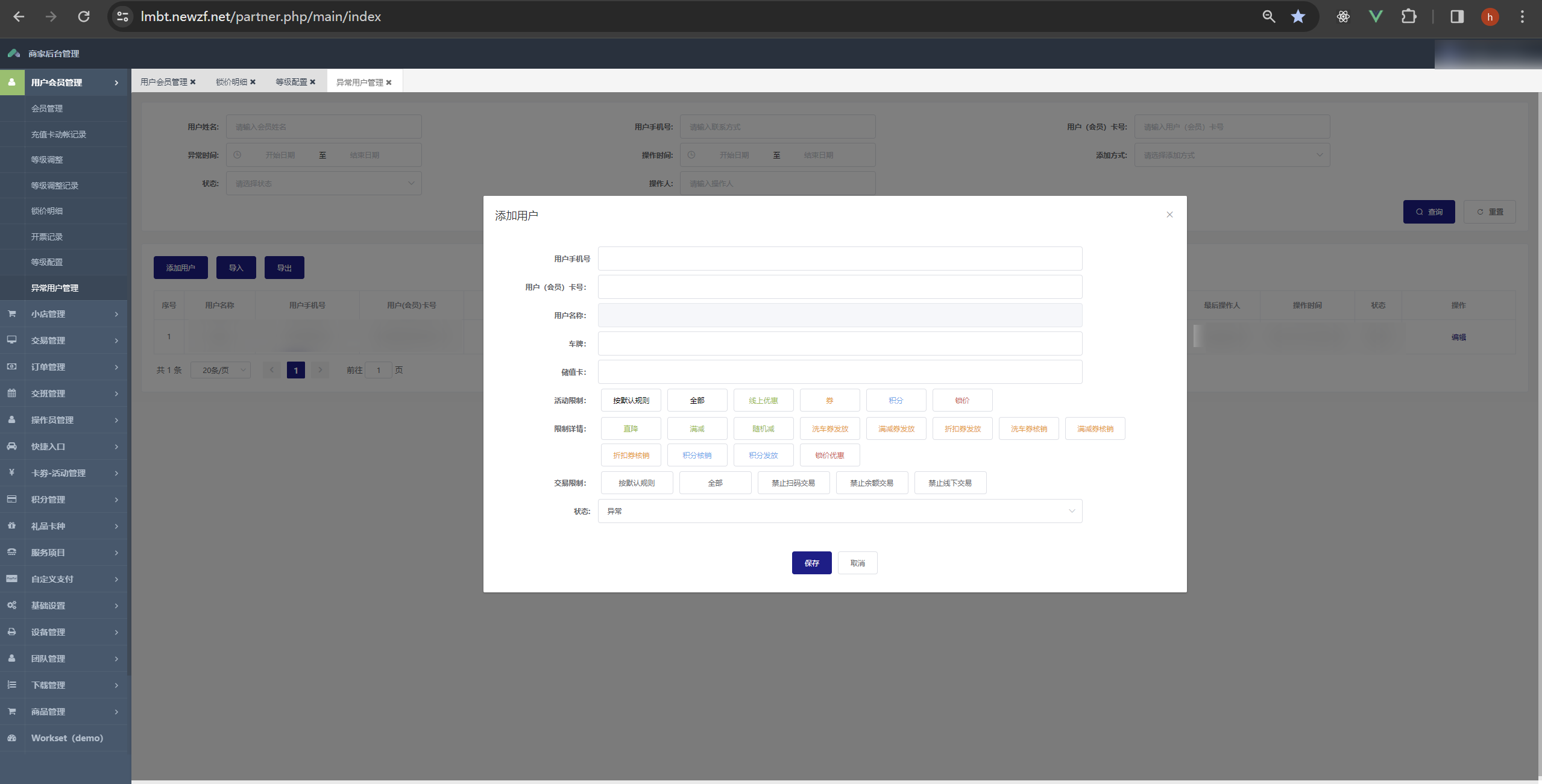
Task: Bookmark this page with the star icon
Action: [1298, 16]
